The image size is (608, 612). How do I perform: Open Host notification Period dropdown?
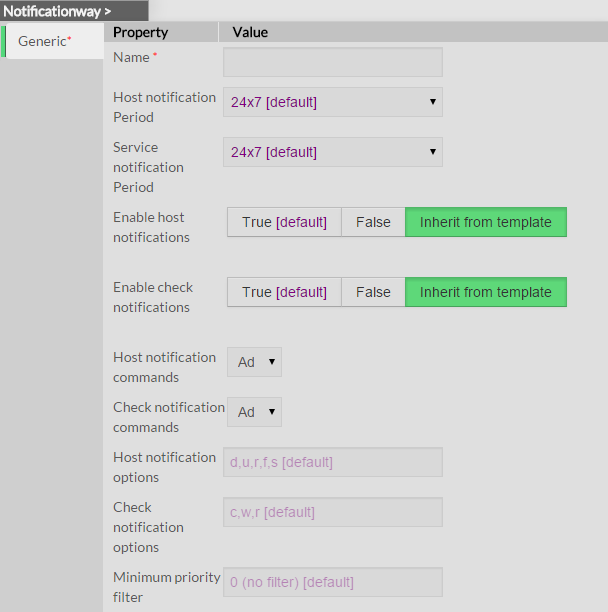pos(332,102)
